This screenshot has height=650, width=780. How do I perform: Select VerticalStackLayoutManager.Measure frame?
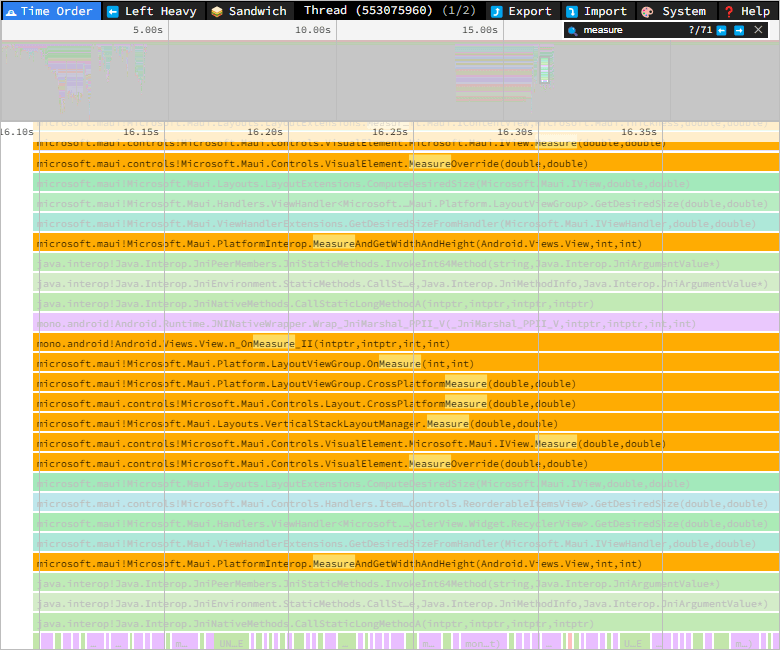[406, 424]
